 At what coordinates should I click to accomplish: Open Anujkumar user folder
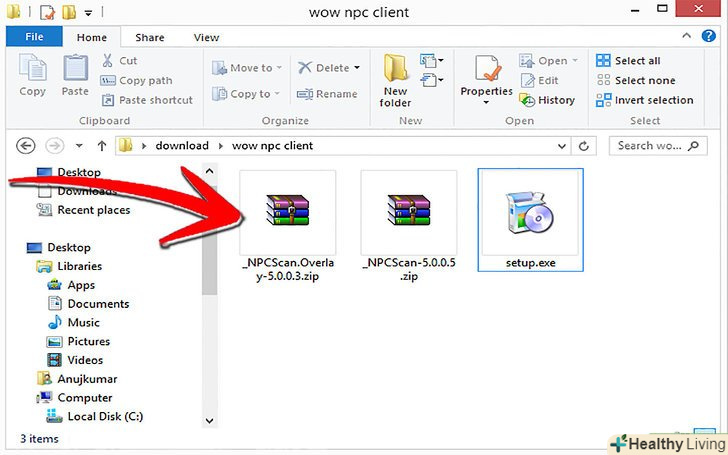point(77,379)
